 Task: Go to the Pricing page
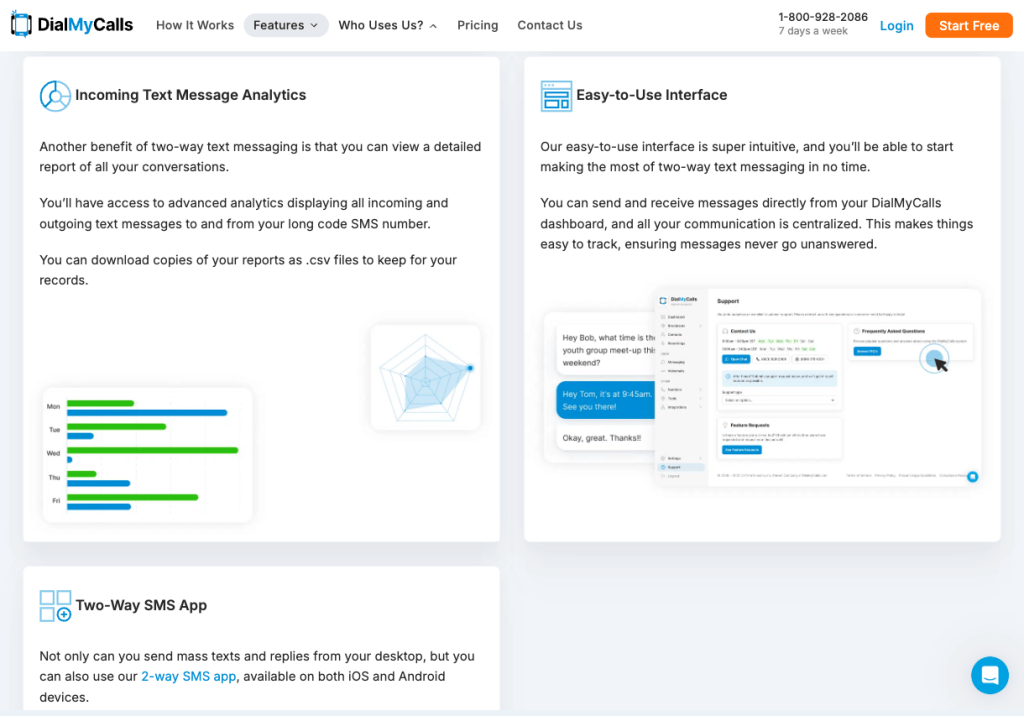(x=477, y=25)
